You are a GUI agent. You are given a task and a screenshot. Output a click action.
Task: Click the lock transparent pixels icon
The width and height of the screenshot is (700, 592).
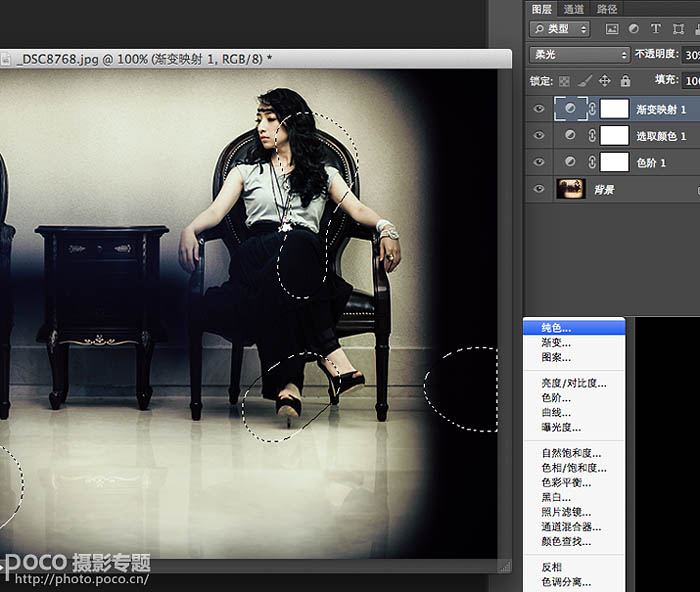point(566,80)
